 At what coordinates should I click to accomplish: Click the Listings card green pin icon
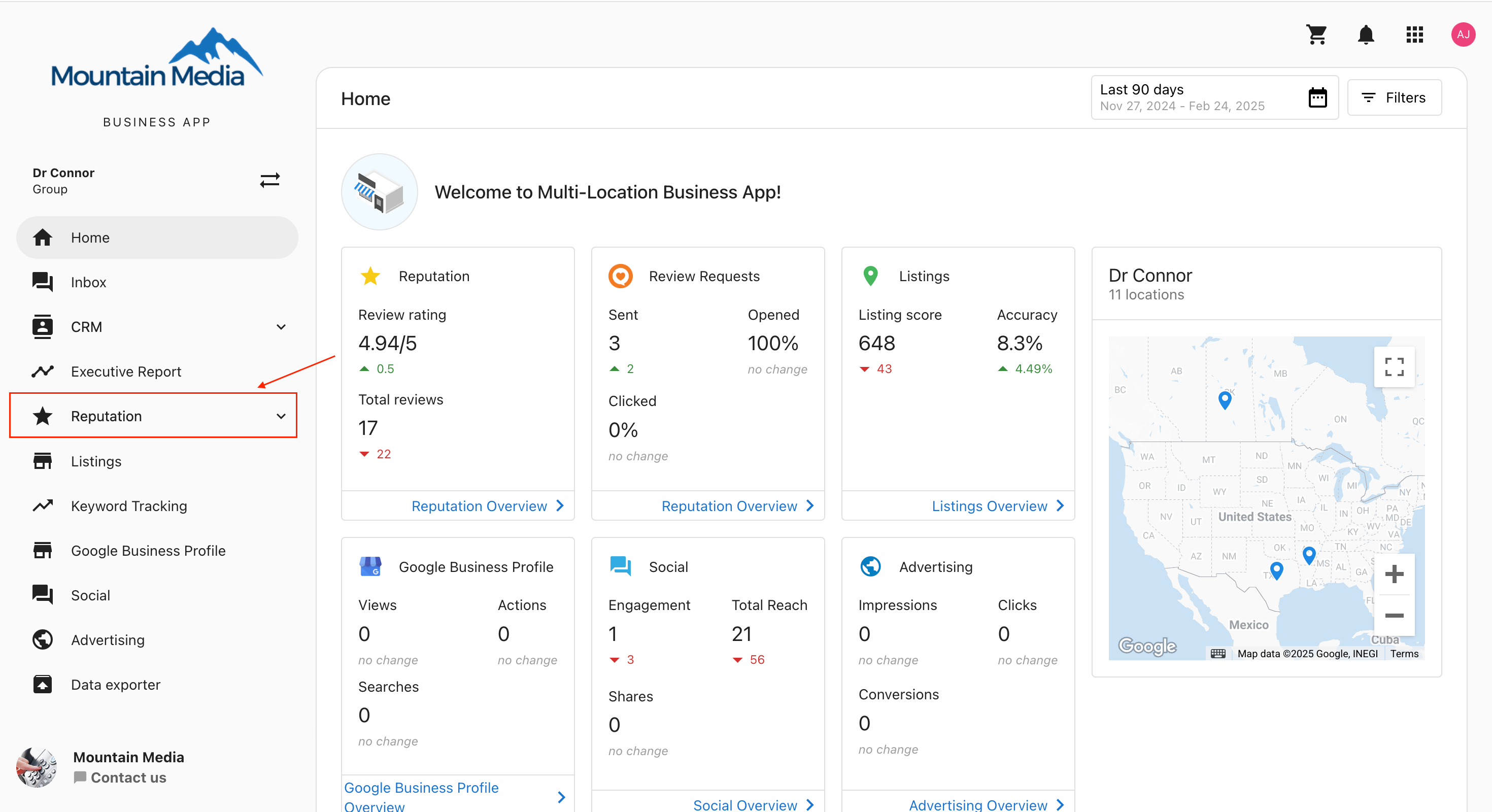870,276
